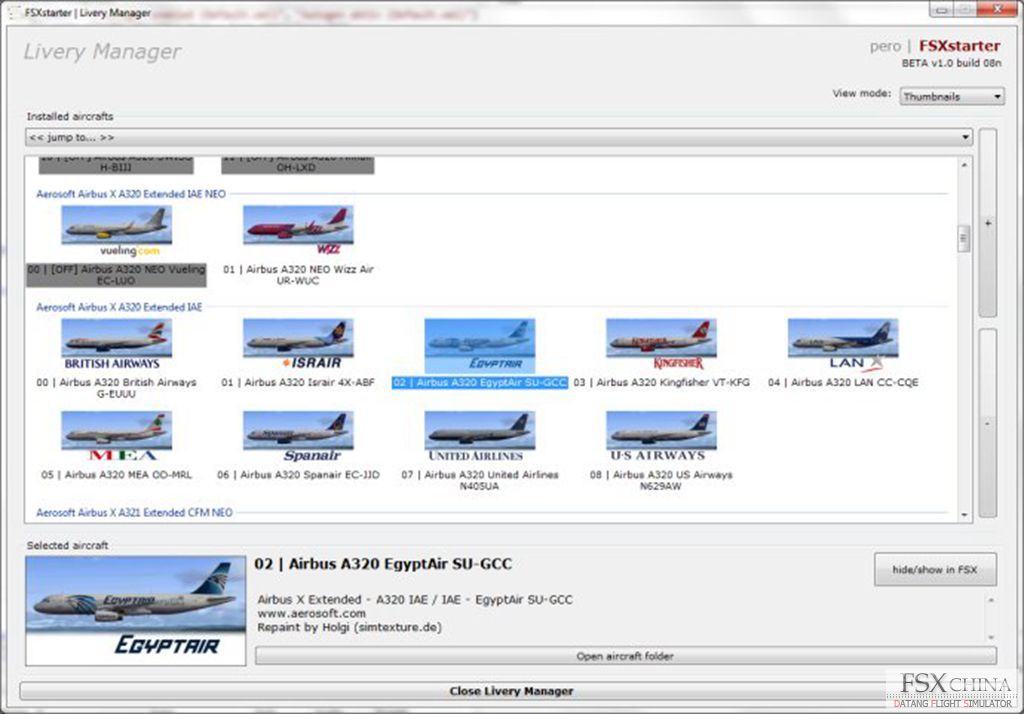Click the 'Close Livery Manager' button
The image size is (1024, 714).
pos(511,691)
